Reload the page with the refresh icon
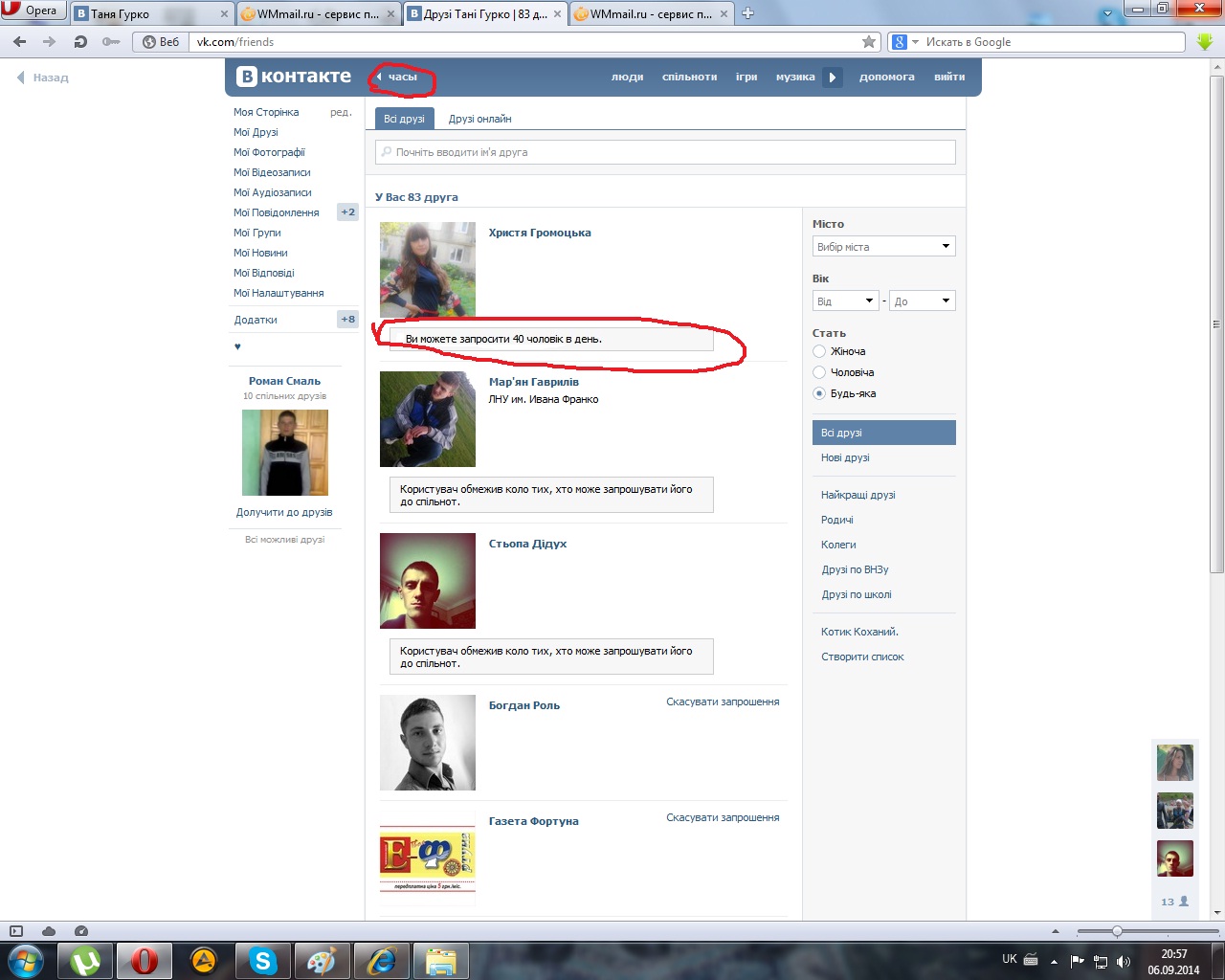 click(x=80, y=42)
